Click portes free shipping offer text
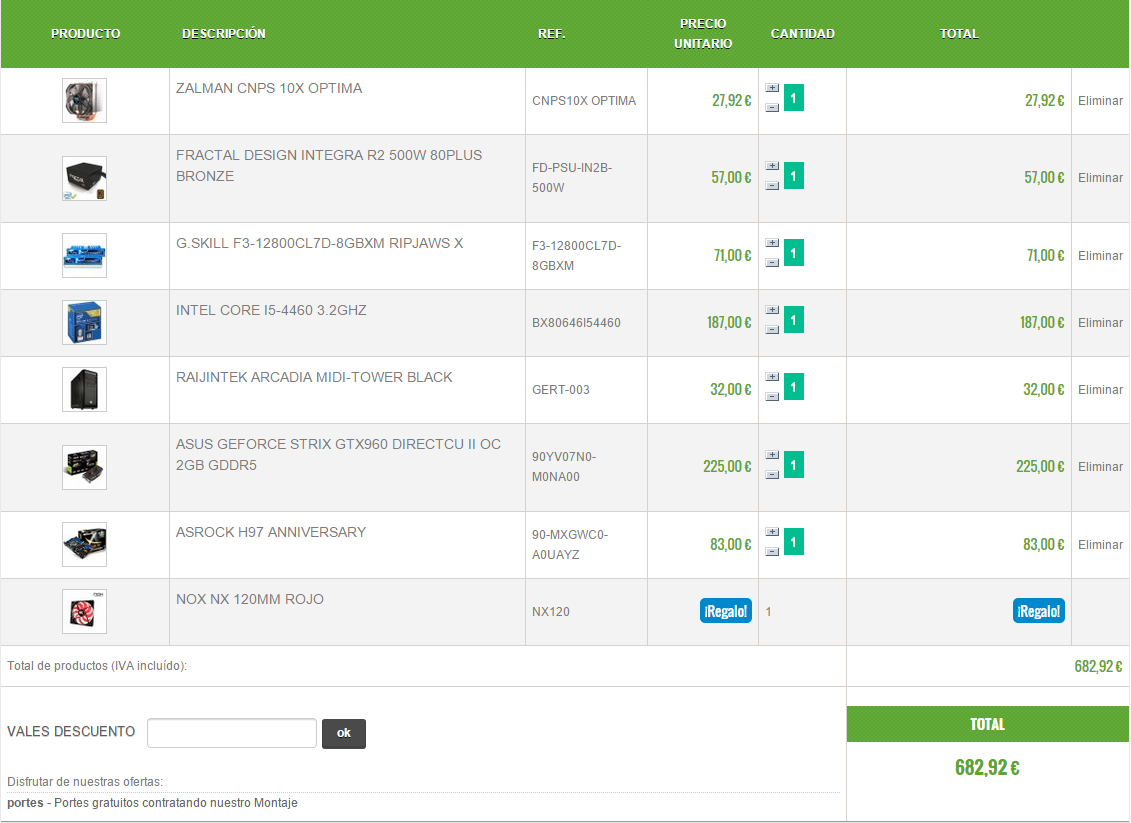Screen dimensions: 1131x823 point(152,803)
